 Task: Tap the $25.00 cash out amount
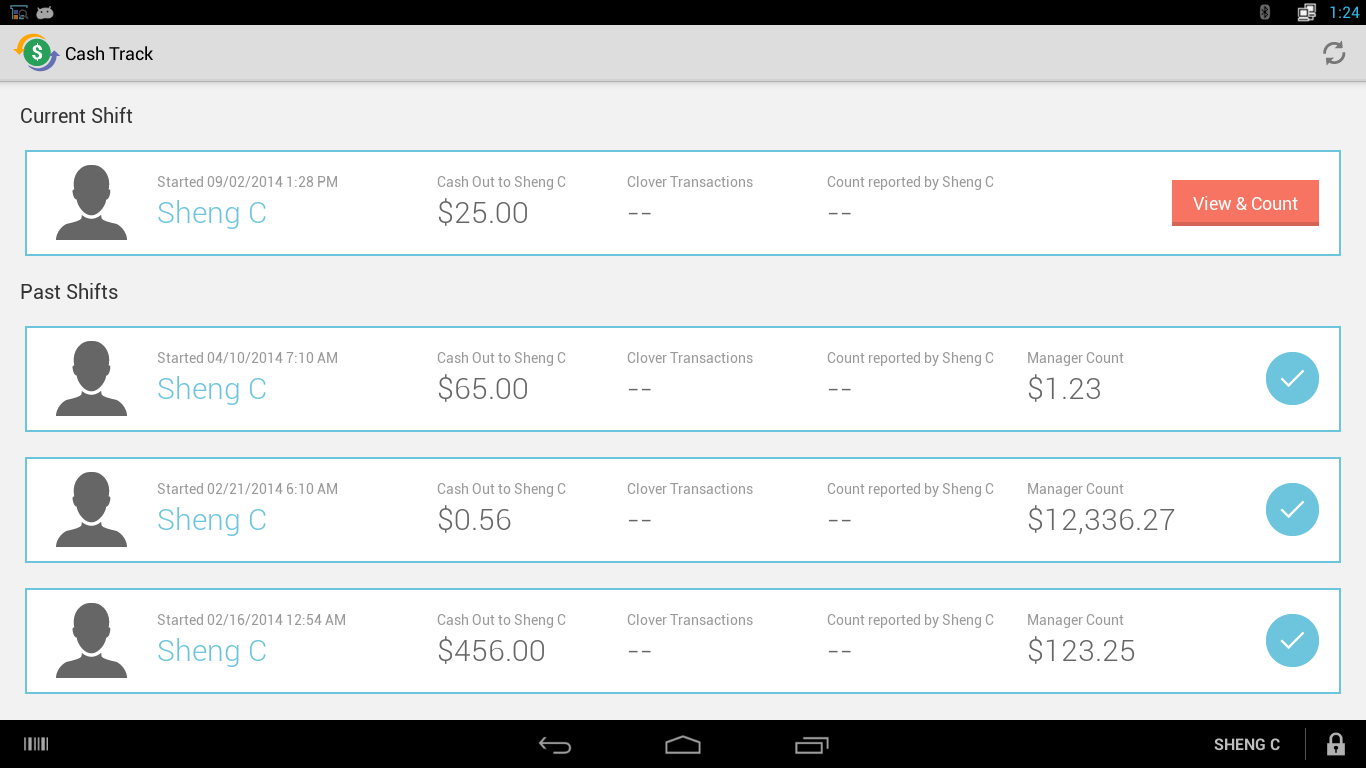pyautogui.click(x=482, y=213)
